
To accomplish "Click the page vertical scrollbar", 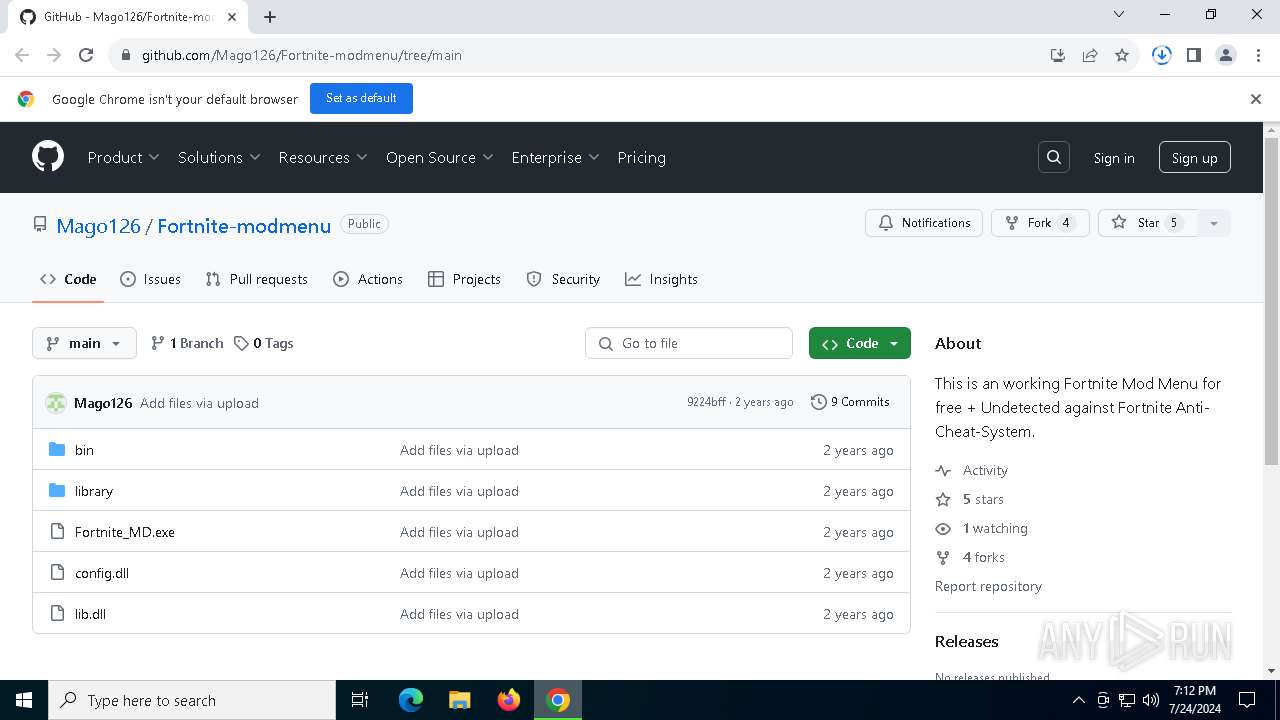I will (1272, 300).
